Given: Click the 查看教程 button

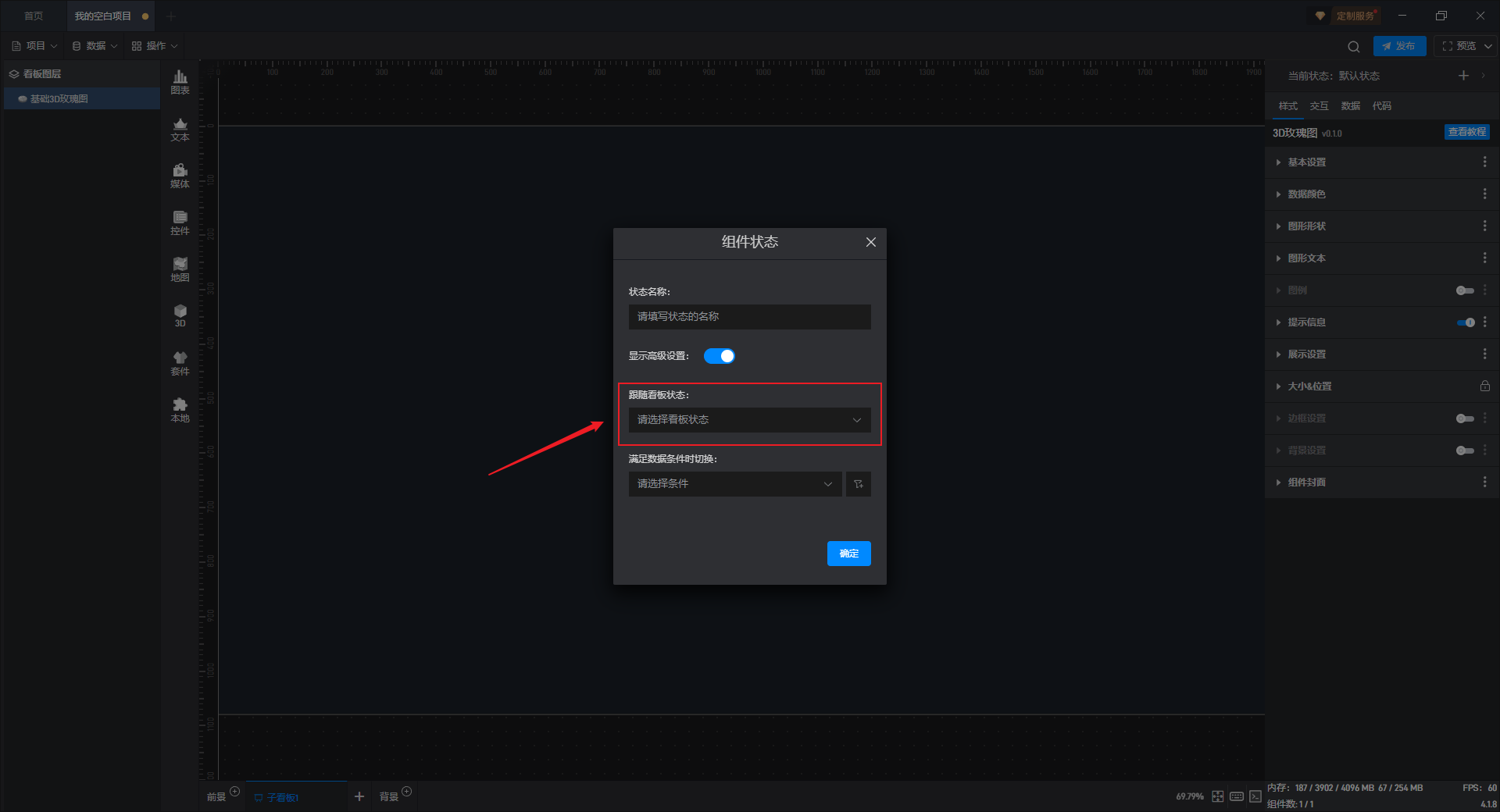Looking at the screenshot, I should coord(1466,133).
